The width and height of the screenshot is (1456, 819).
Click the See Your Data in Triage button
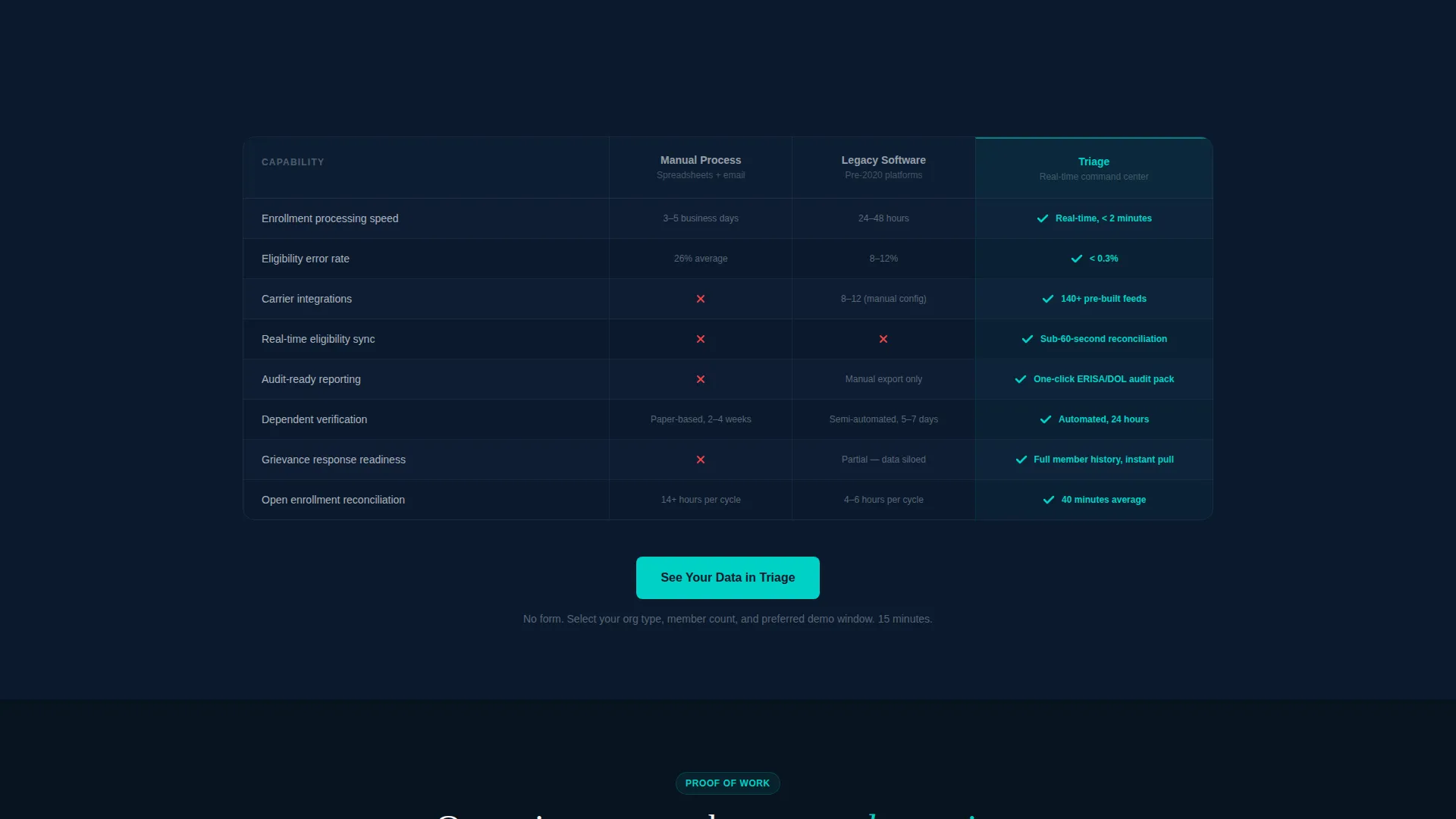(x=728, y=578)
